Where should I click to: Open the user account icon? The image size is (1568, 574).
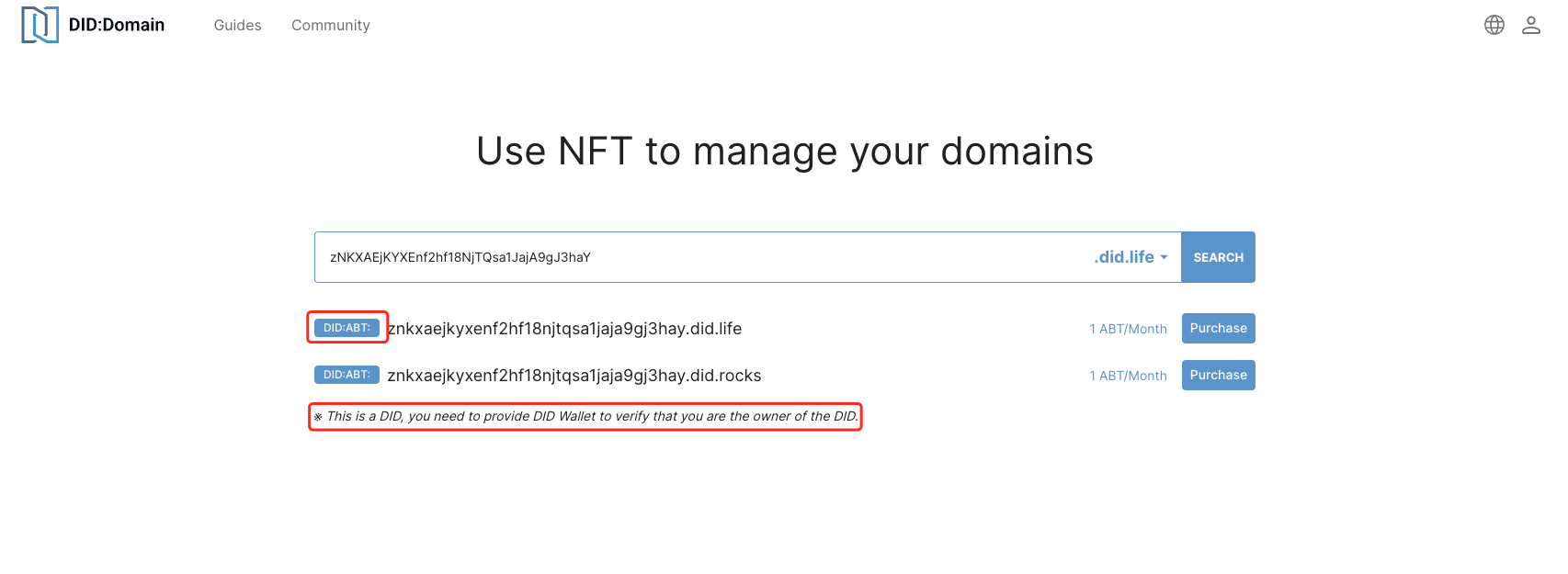click(x=1530, y=25)
